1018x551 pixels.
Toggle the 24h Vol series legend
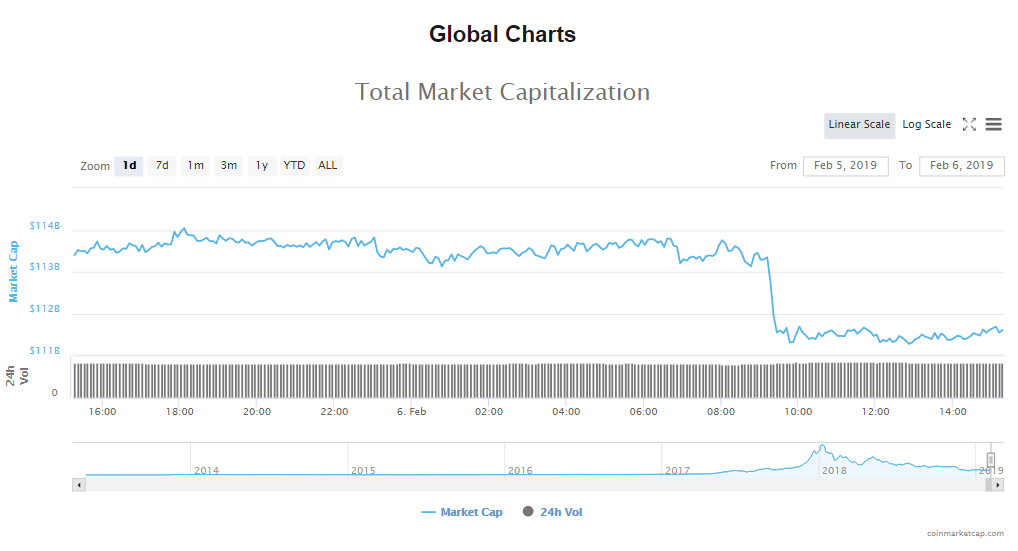tap(552, 512)
